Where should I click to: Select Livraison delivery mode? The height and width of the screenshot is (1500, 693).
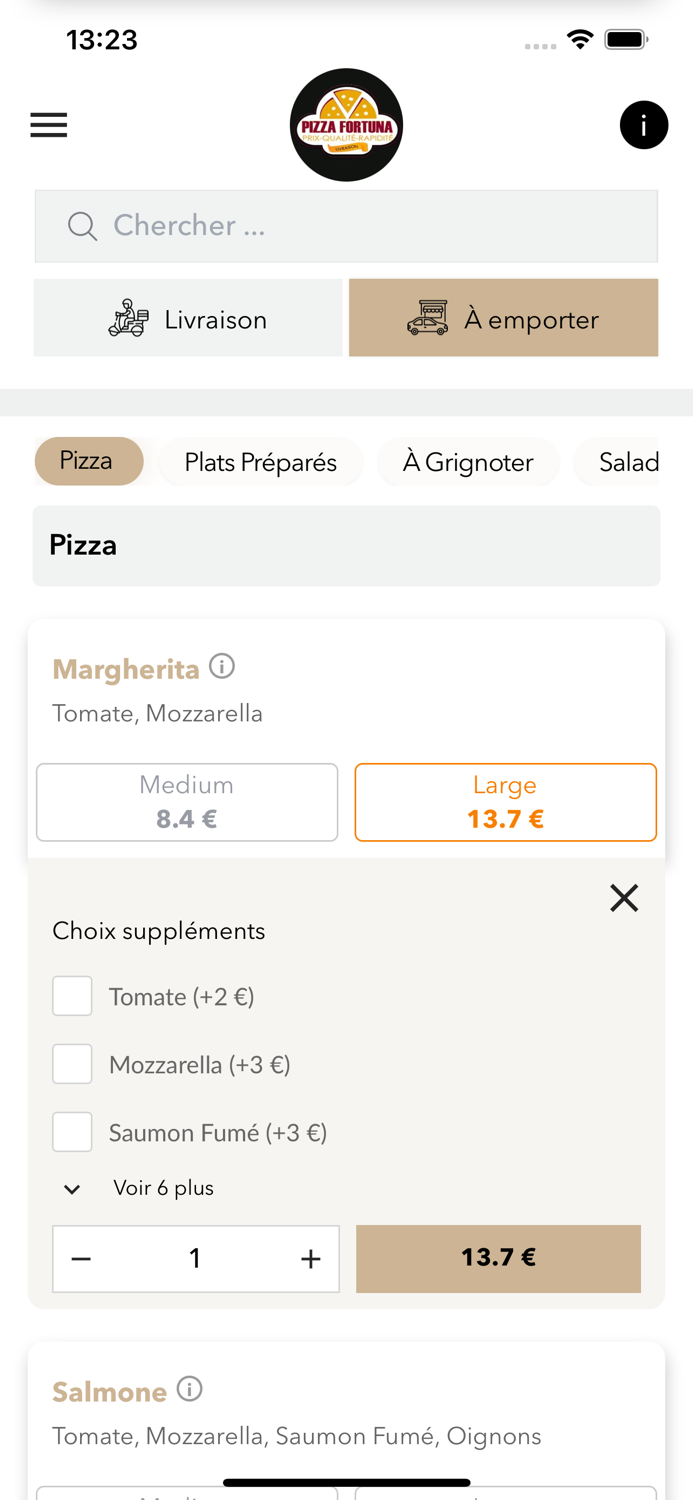coord(189,318)
